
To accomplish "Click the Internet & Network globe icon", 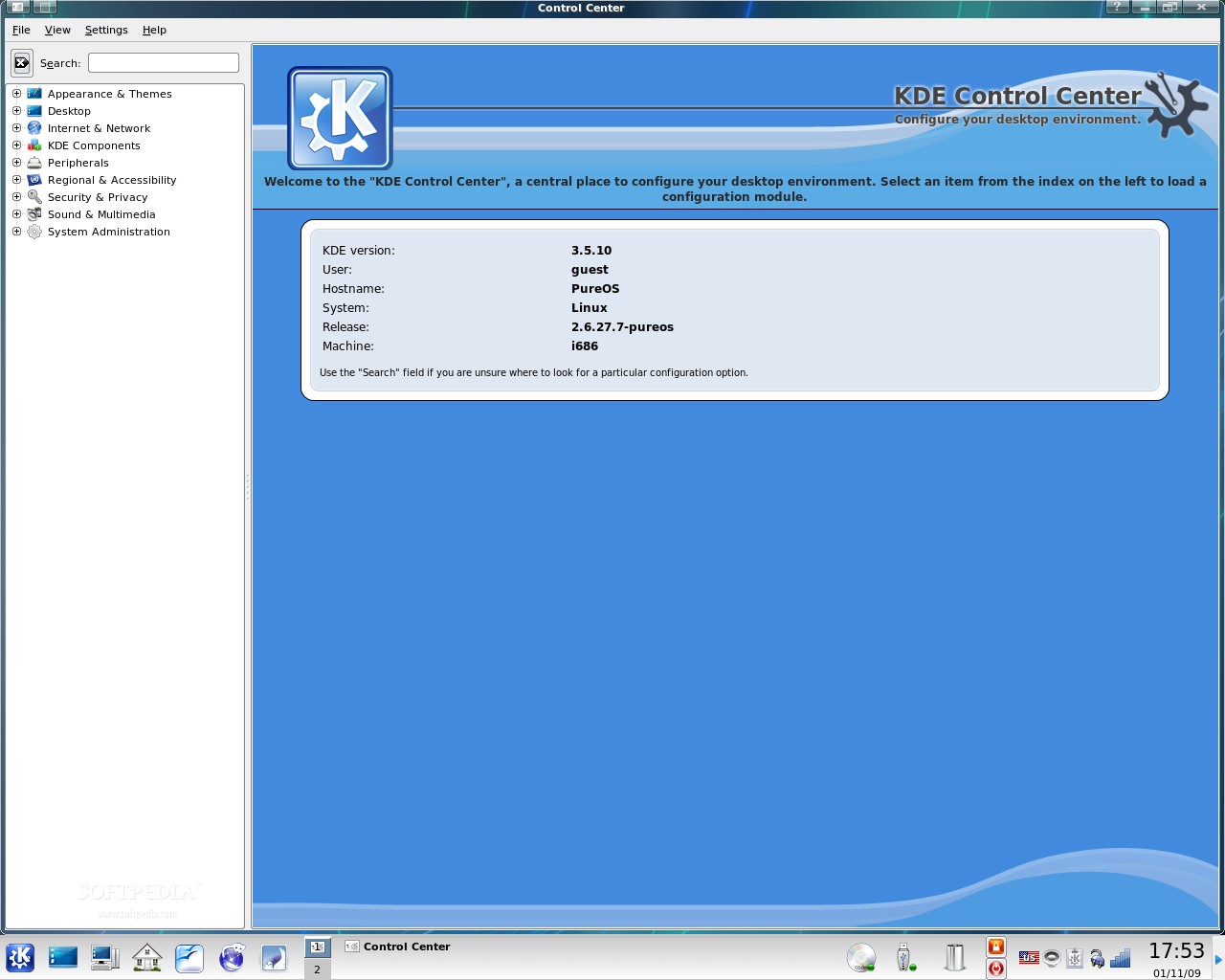I will [x=34, y=128].
